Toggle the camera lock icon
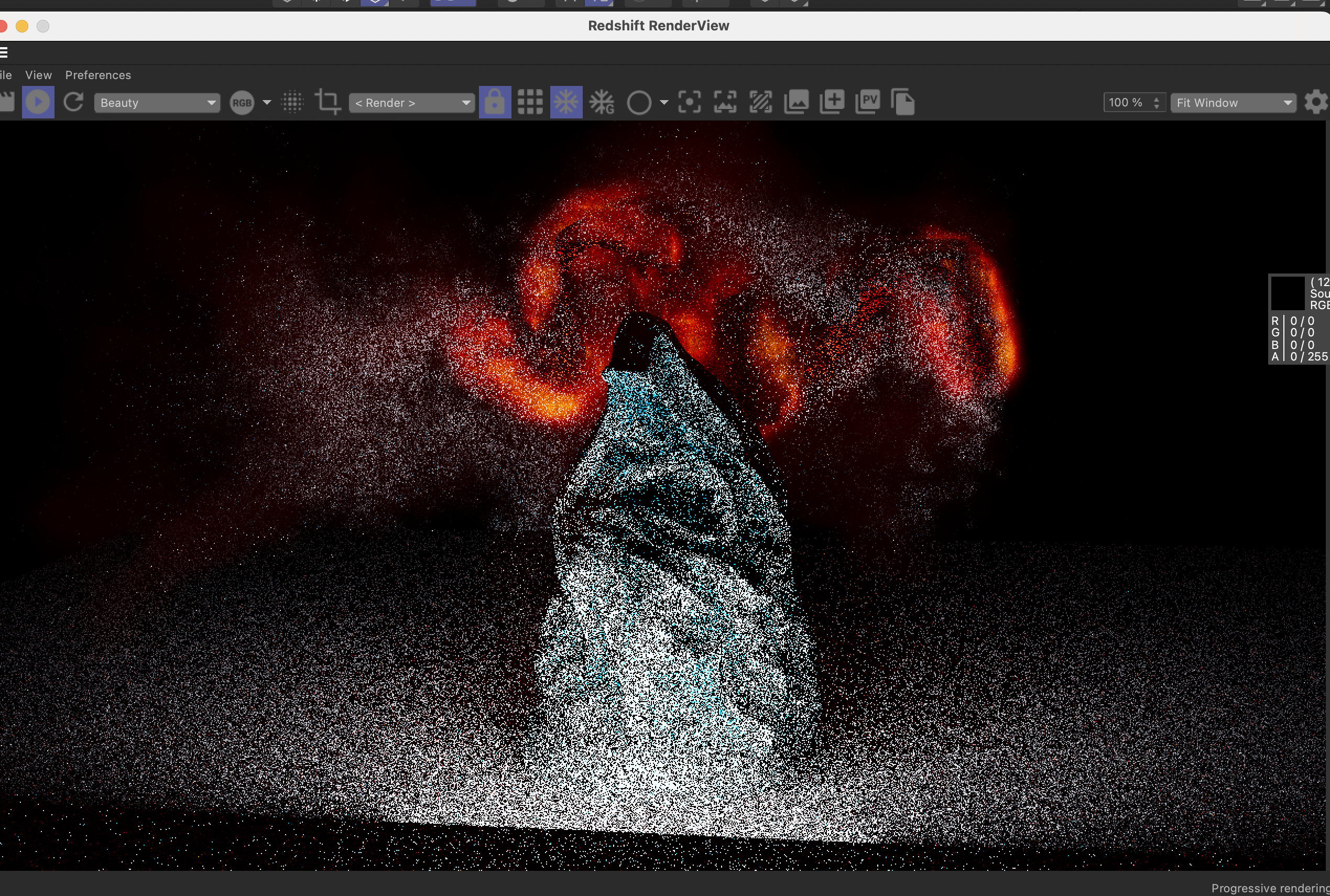This screenshot has height=896, width=1330. (x=494, y=102)
